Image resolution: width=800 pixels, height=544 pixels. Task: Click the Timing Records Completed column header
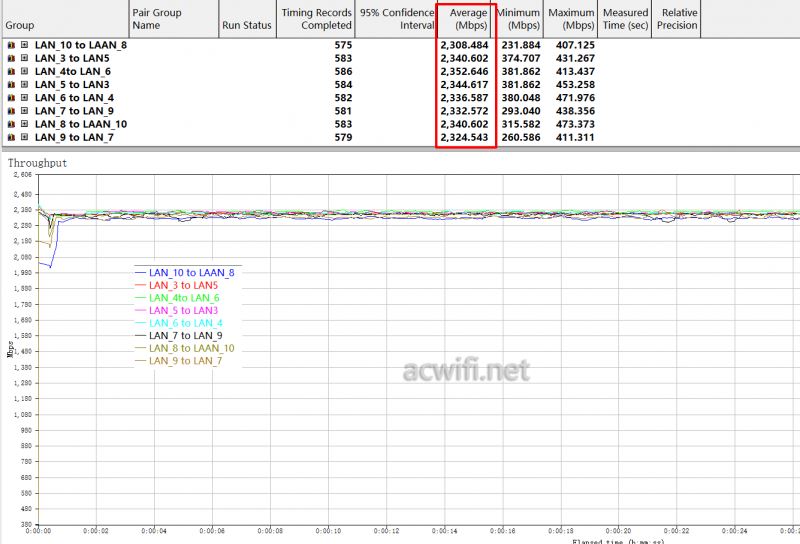click(x=316, y=19)
